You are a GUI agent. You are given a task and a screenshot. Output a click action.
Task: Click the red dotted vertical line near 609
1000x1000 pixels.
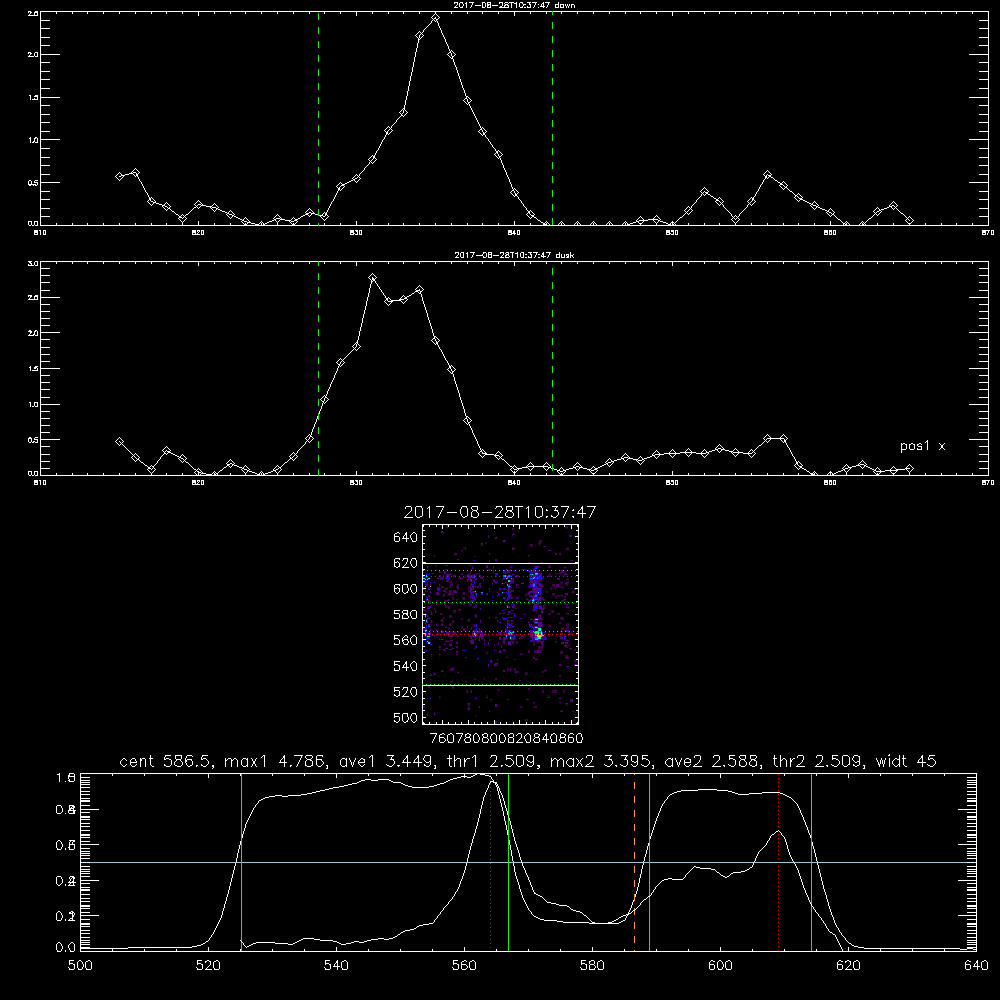pos(779,861)
